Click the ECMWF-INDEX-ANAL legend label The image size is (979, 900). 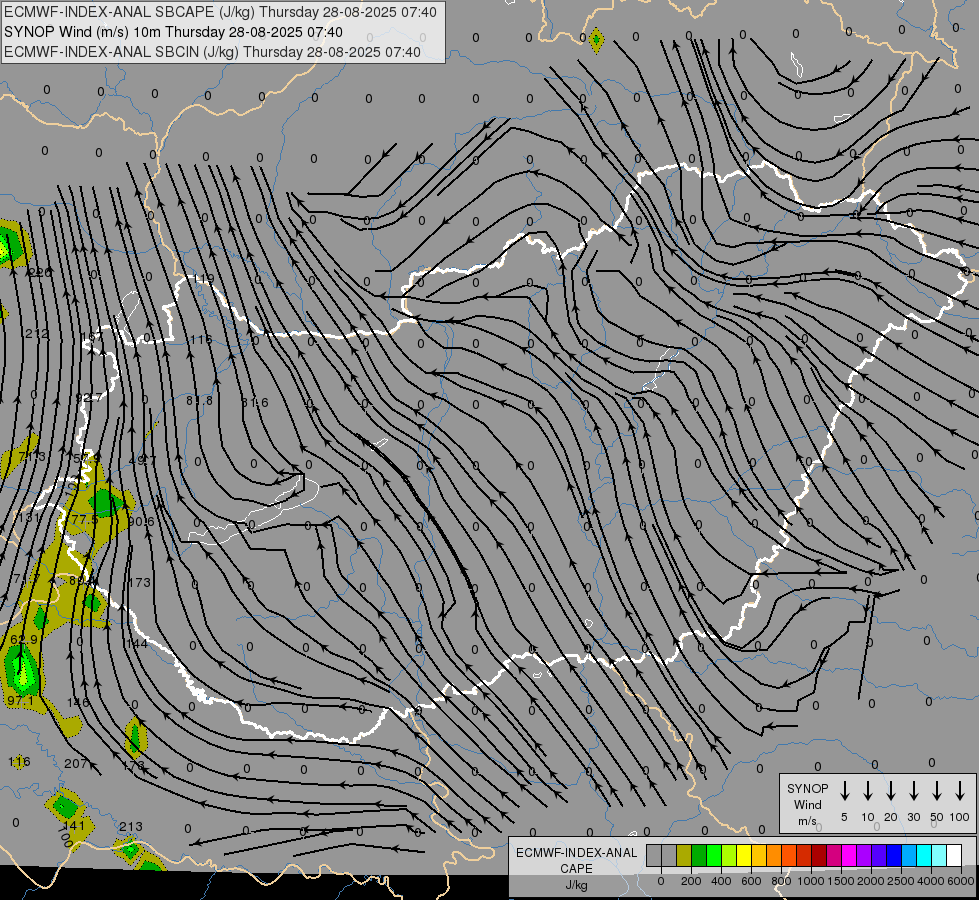(576, 853)
